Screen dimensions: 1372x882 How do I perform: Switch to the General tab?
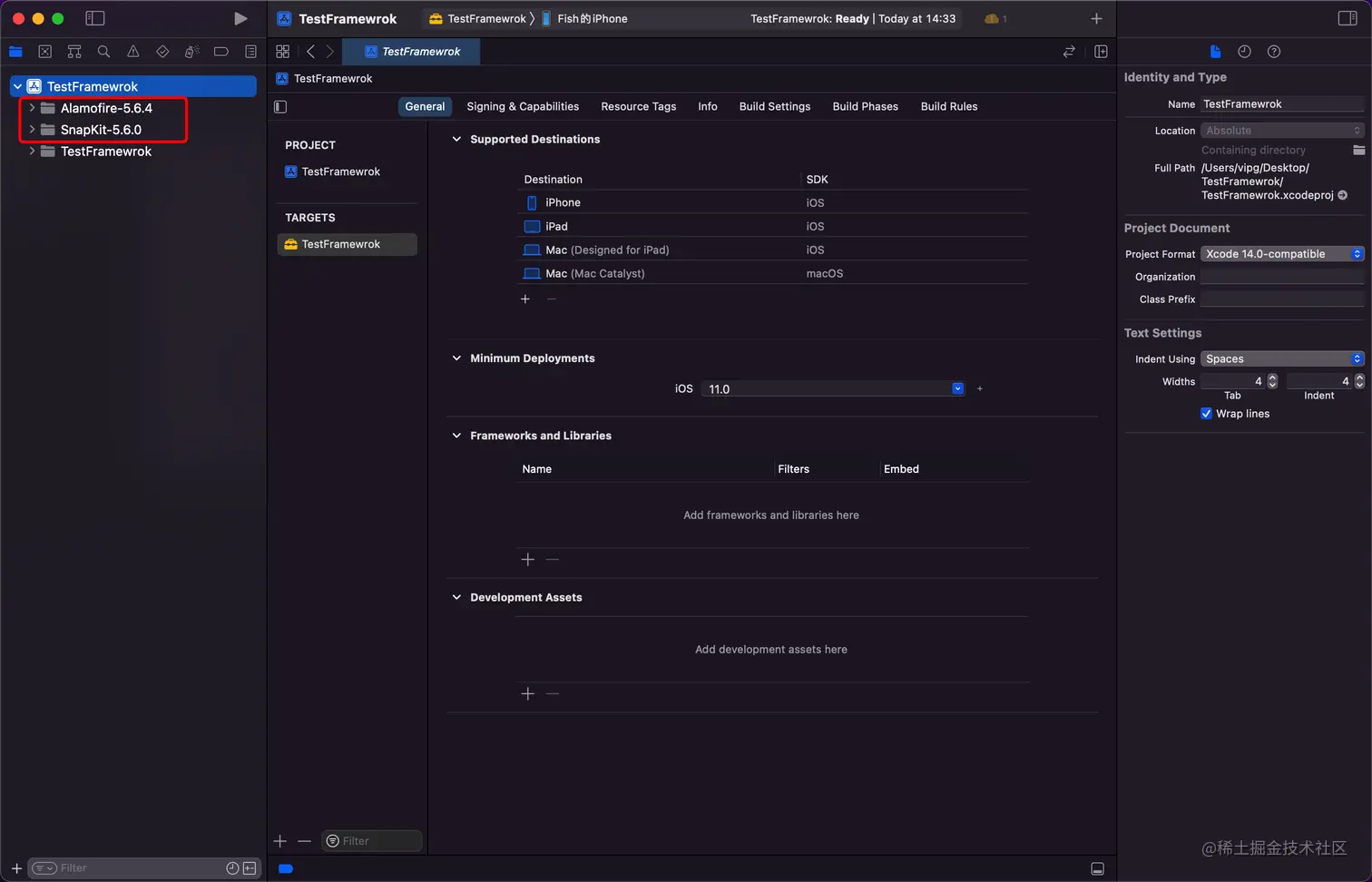click(x=425, y=106)
